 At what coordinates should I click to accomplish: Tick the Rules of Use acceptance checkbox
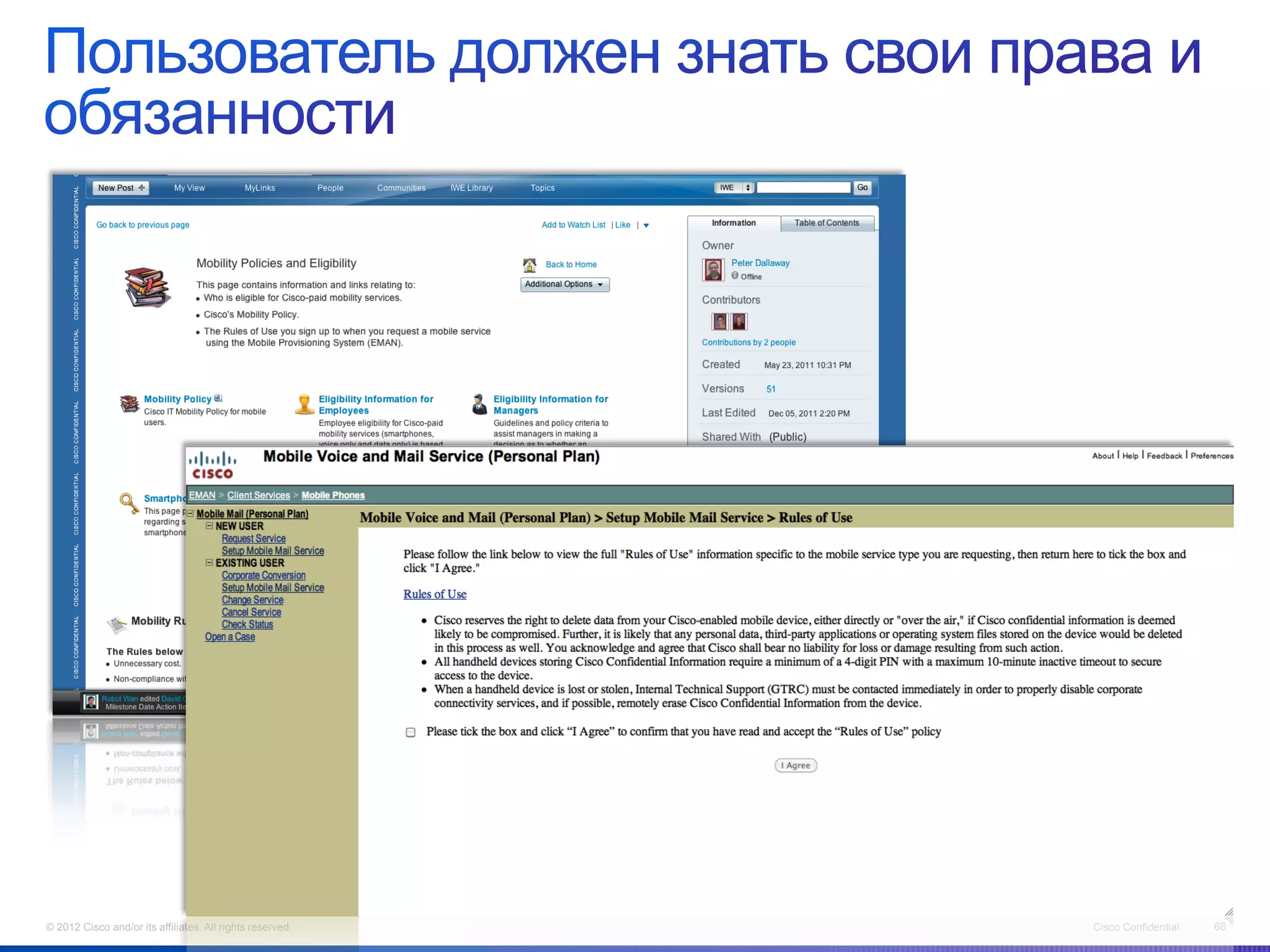tap(411, 733)
